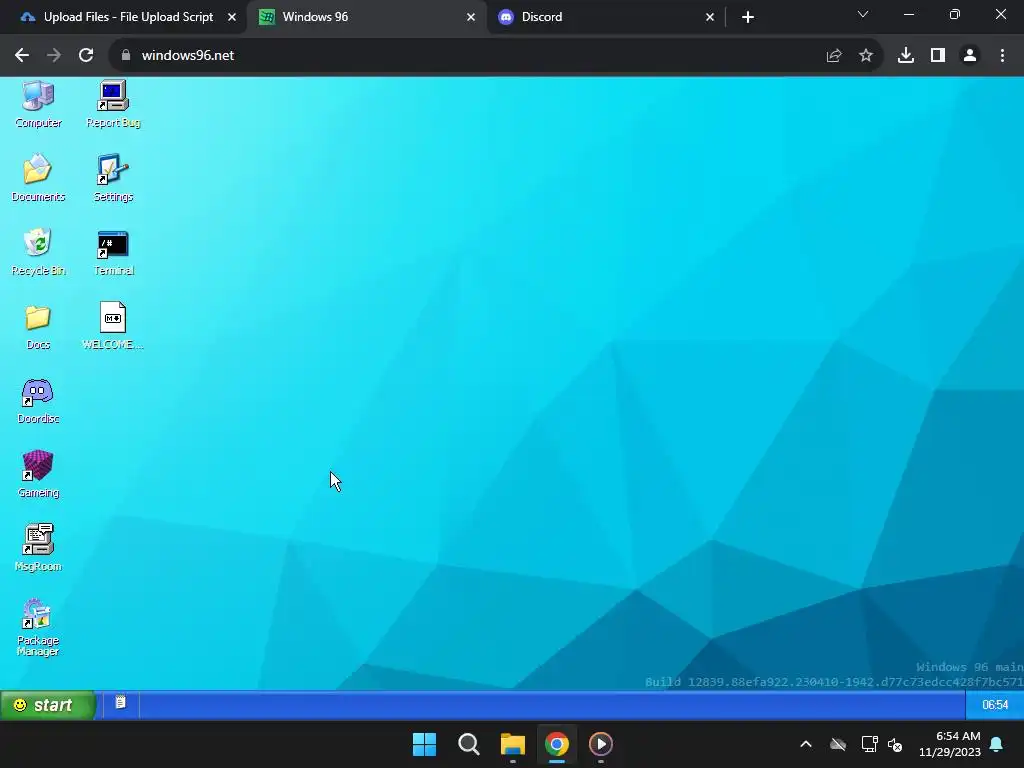Viewport: 1024px width, 768px height.
Task: Open the Computer desktop icon
Action: pyautogui.click(x=38, y=104)
